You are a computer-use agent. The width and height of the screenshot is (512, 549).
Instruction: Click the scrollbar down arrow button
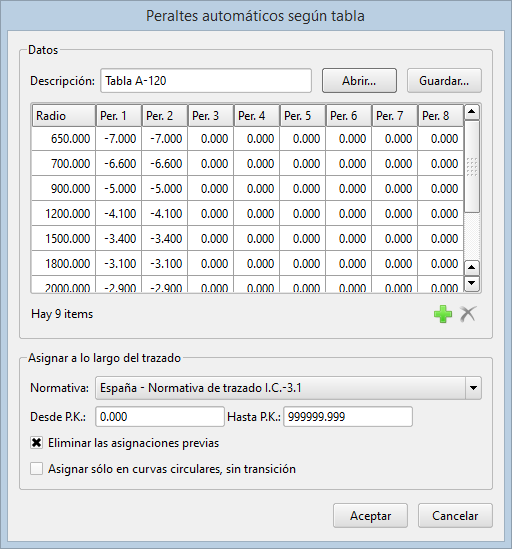click(472, 283)
